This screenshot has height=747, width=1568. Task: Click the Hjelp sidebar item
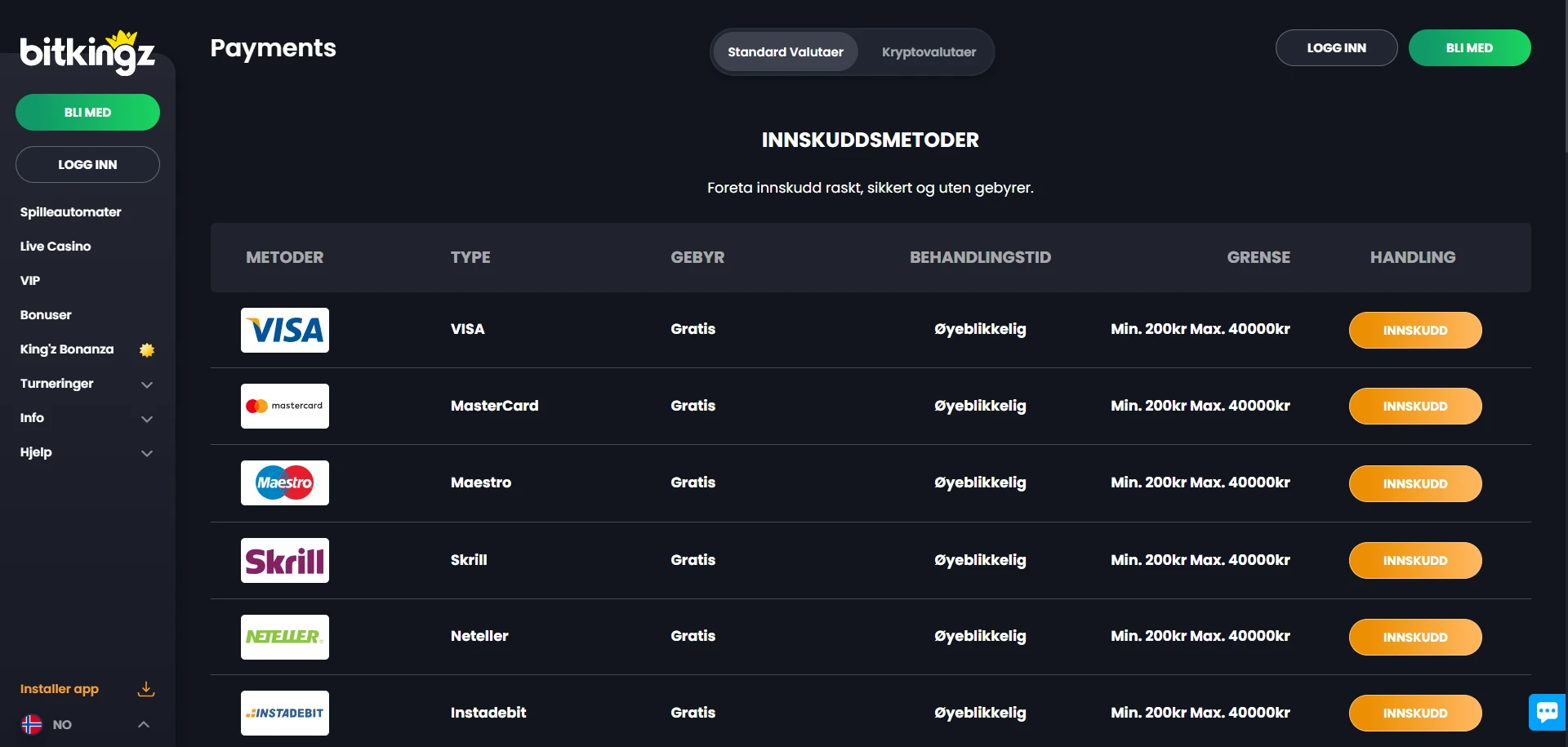pos(36,451)
